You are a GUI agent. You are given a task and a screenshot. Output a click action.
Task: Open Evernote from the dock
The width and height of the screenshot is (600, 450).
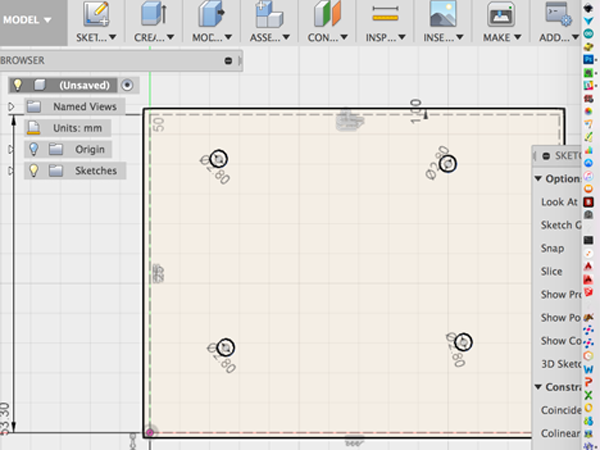588,73
